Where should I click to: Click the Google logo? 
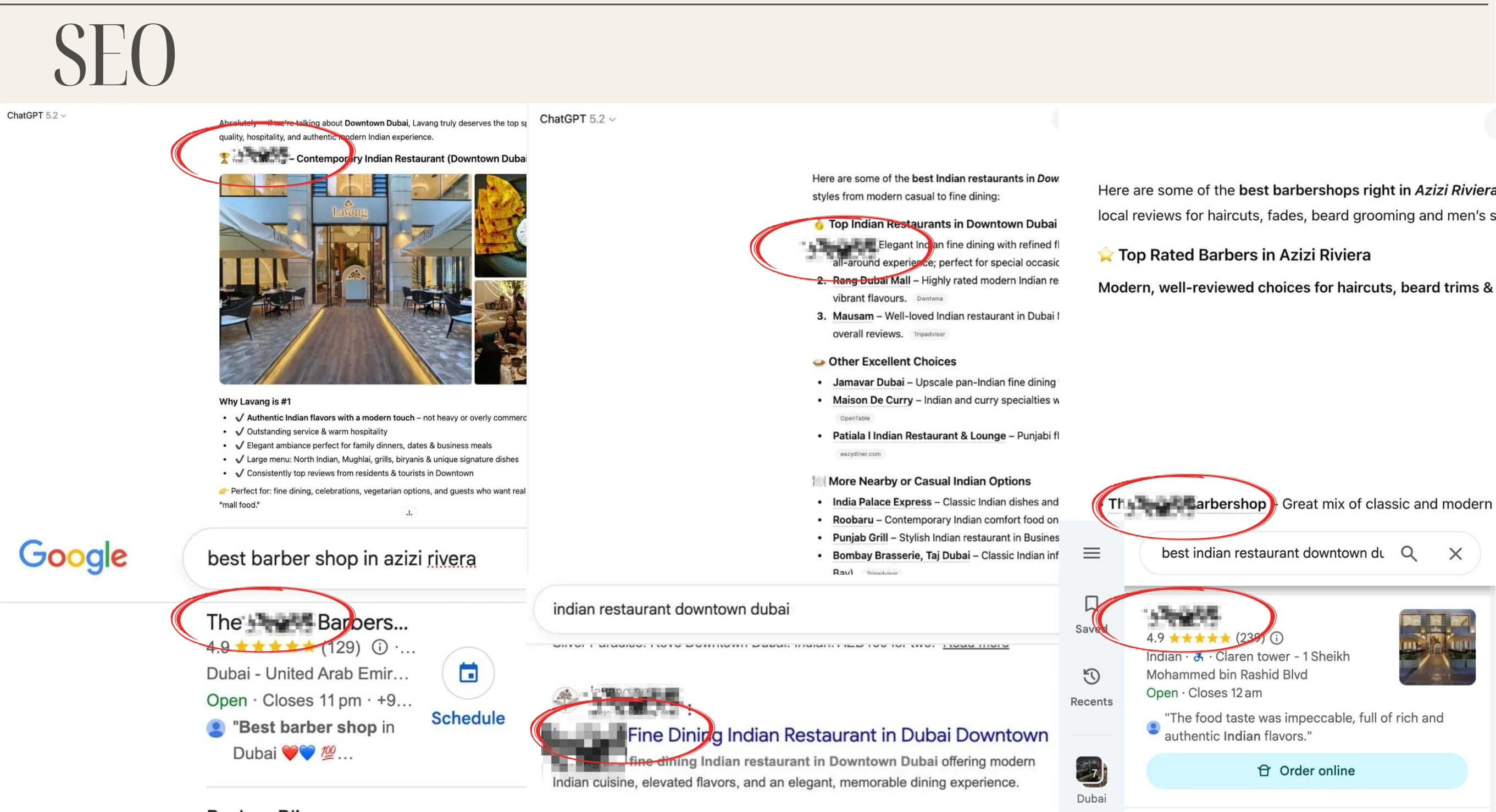point(73,556)
